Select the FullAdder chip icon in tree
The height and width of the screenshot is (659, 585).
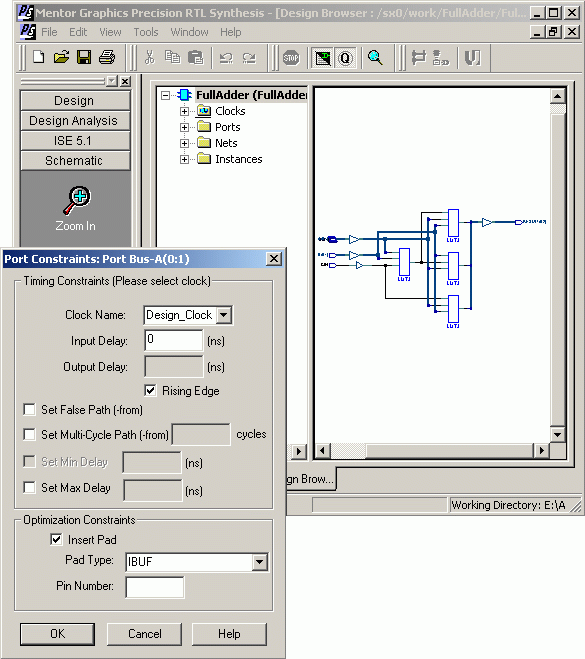[x=184, y=95]
